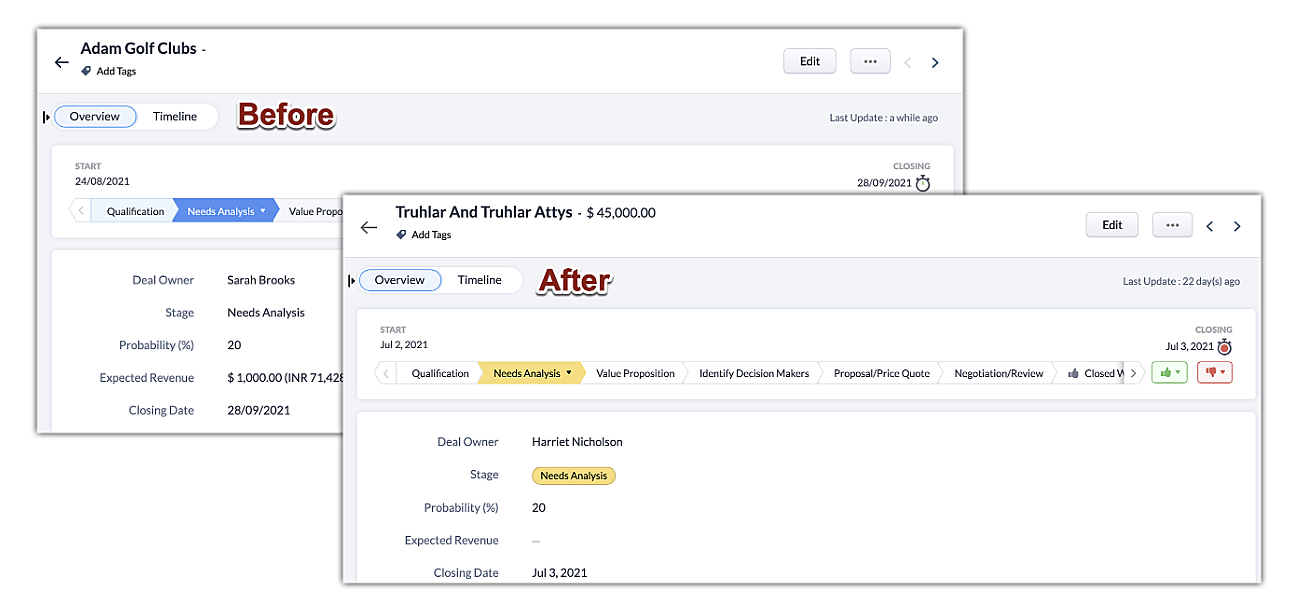
Task: Open more options menu in Truhlar deal
Action: (x=1172, y=225)
